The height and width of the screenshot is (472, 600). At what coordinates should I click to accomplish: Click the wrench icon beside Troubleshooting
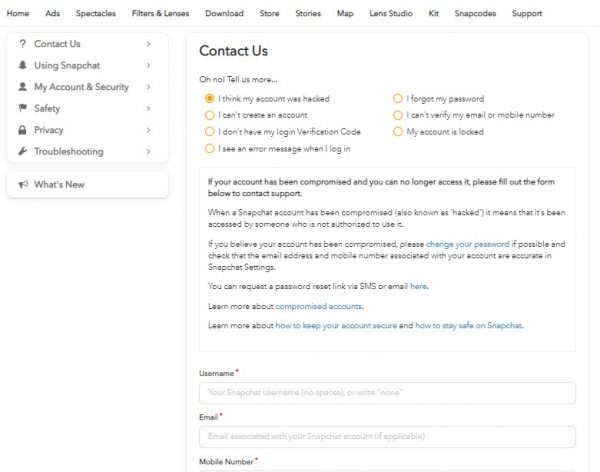(22, 152)
